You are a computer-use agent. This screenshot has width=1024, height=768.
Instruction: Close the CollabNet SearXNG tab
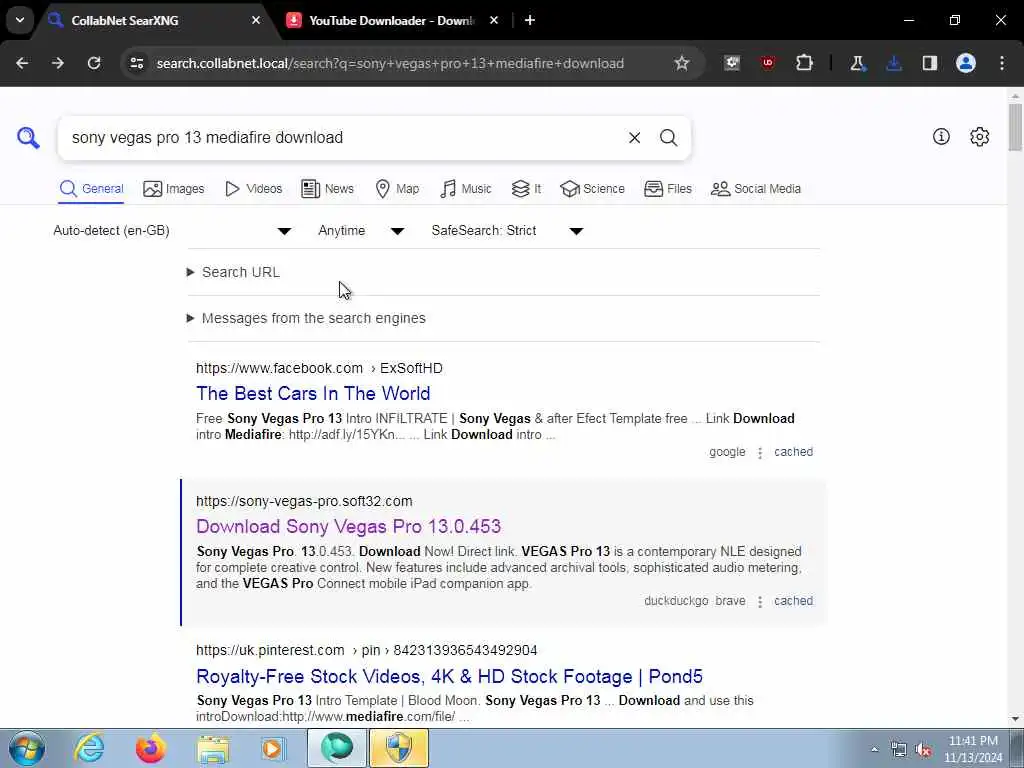pyautogui.click(x=256, y=20)
